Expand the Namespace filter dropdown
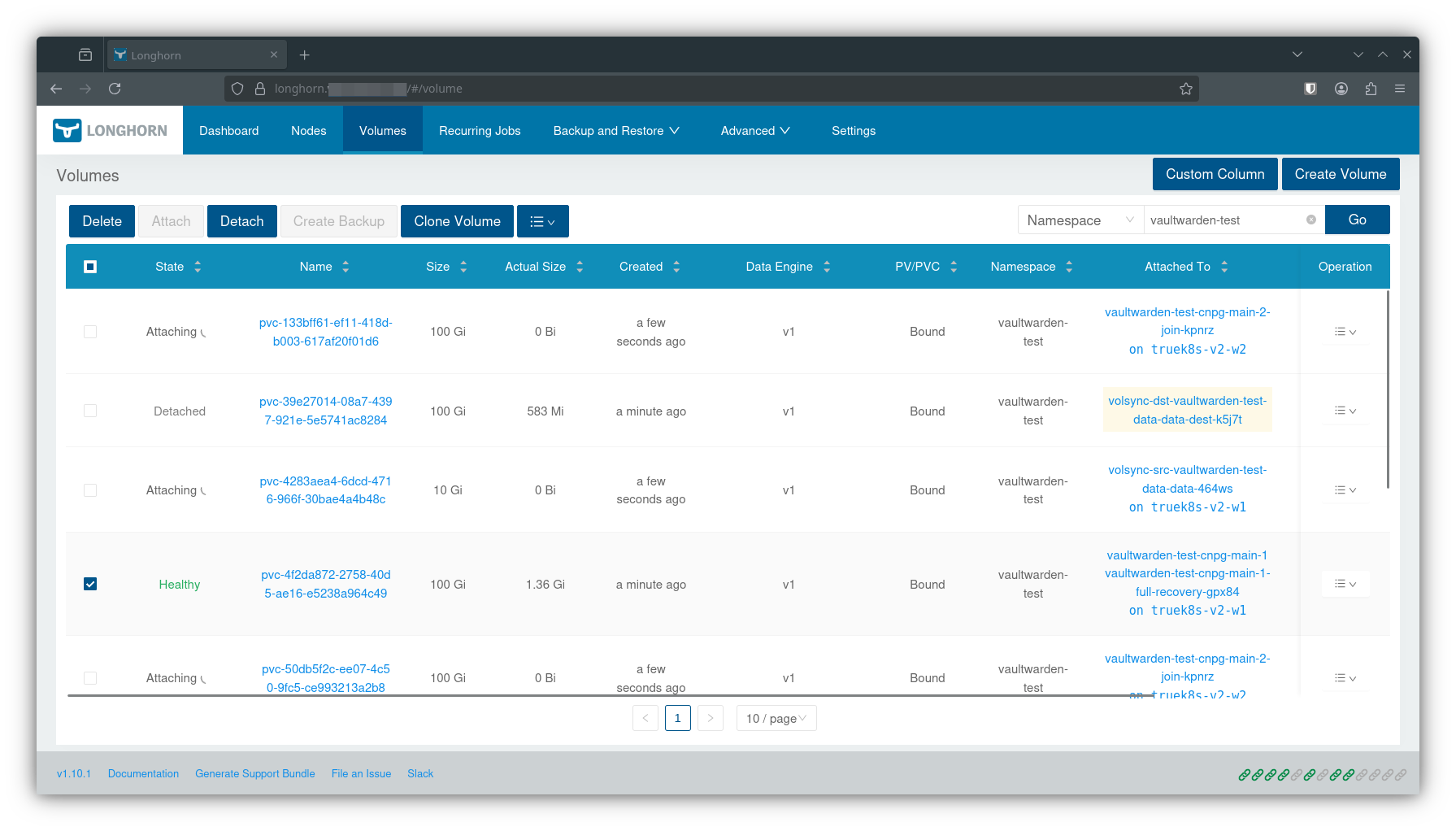 [1080, 220]
